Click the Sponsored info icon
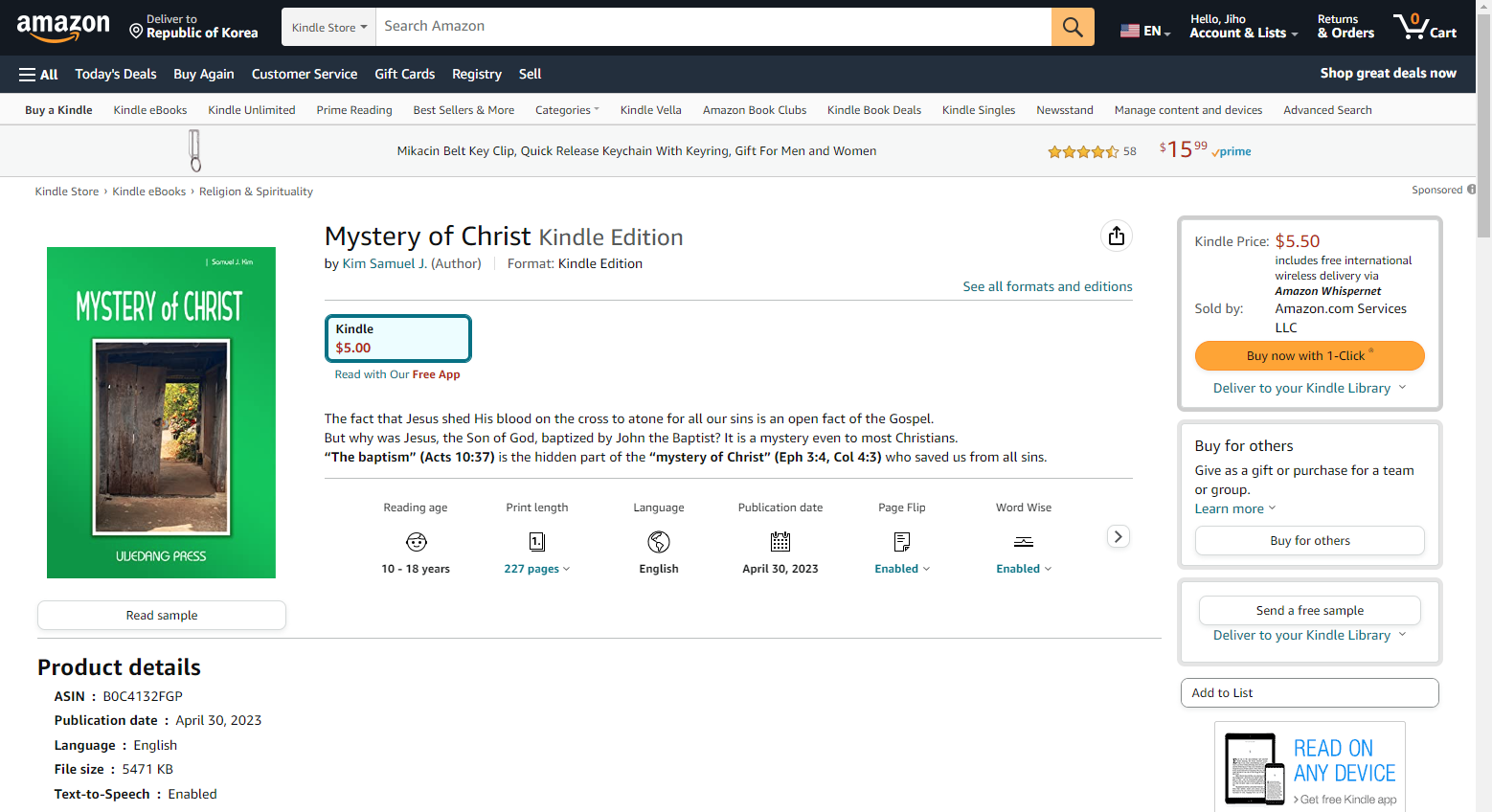Screen dimensions: 1492x812 [1471, 190]
